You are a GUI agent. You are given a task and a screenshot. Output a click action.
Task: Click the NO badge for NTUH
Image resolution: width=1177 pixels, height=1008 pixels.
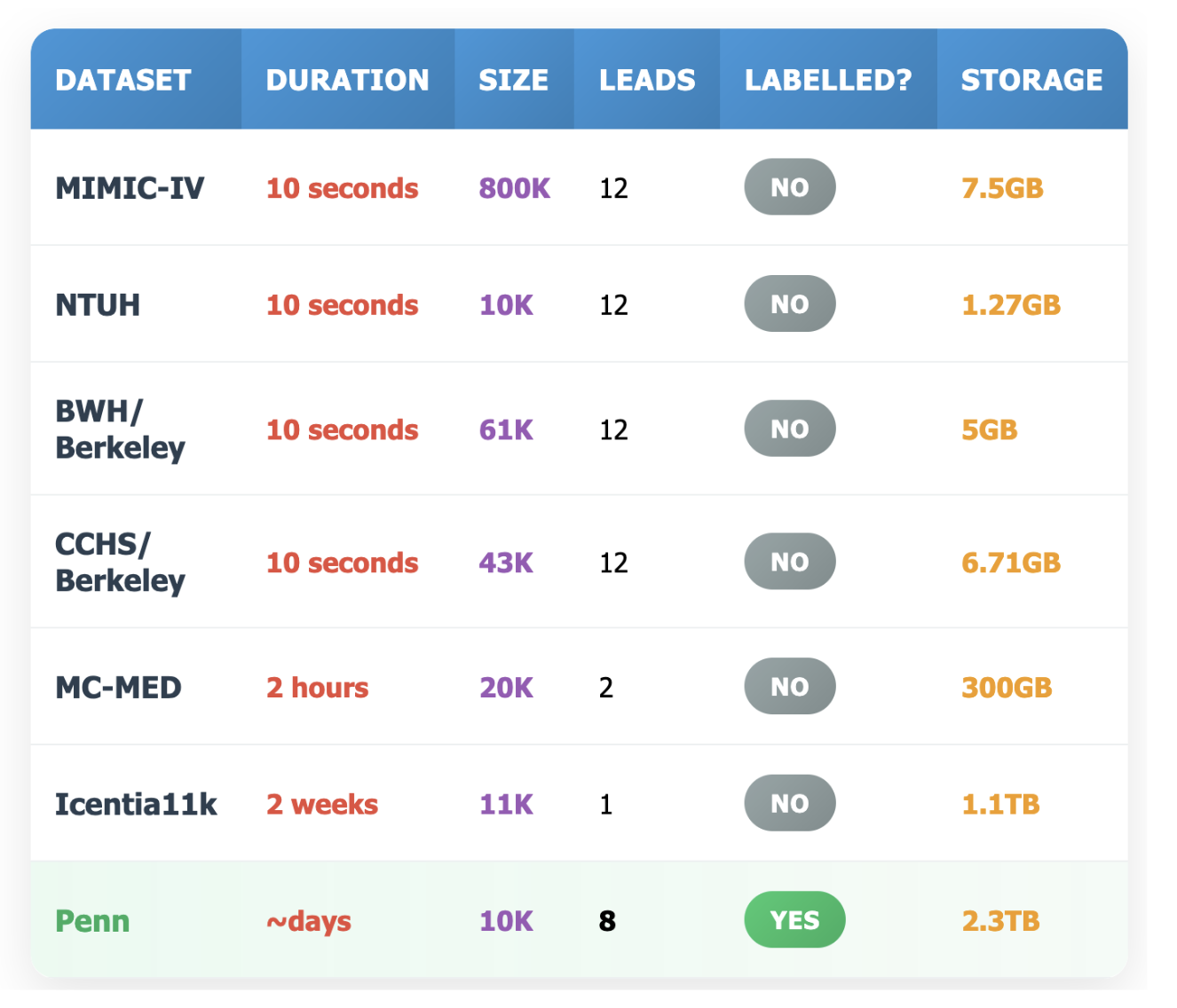(x=789, y=304)
